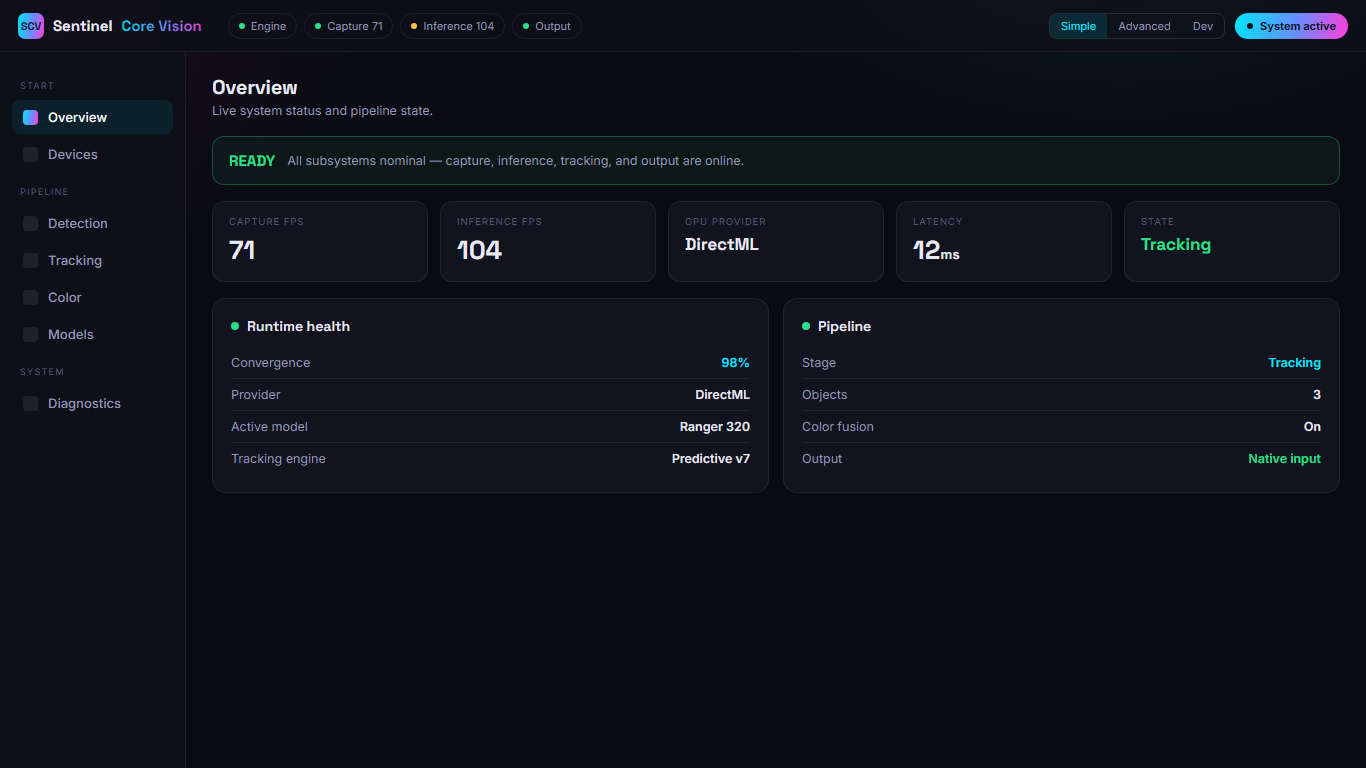
Task: Click the Color fusion row label
Action: click(x=838, y=427)
